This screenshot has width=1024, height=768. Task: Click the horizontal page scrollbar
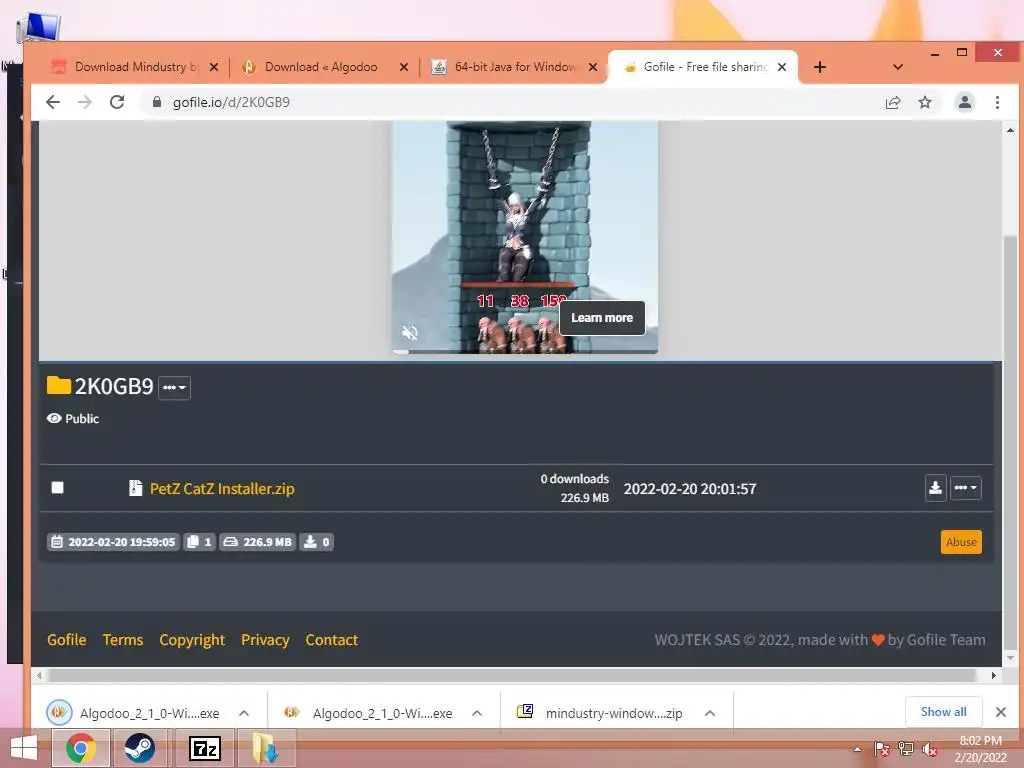pos(511,675)
